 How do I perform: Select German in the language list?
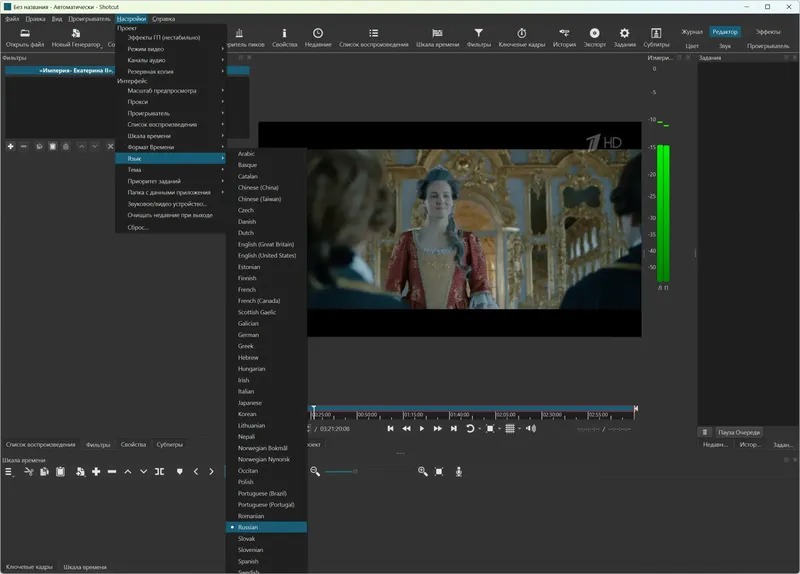pos(248,335)
